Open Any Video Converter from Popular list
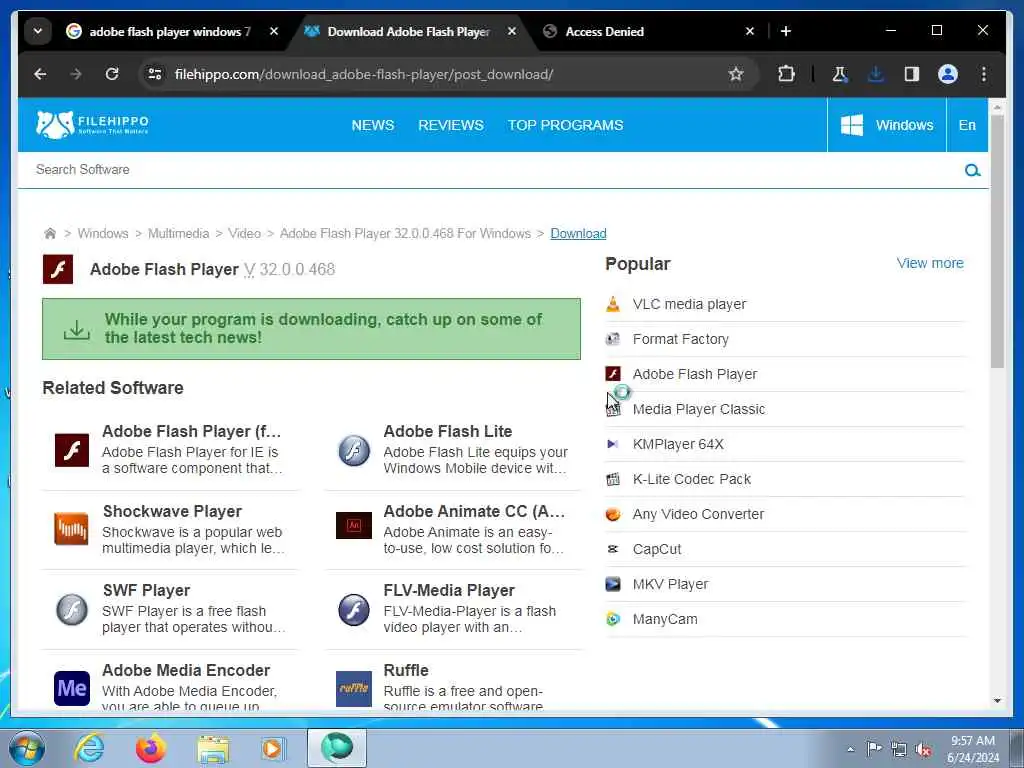The height and width of the screenshot is (768, 1024). [698, 515]
